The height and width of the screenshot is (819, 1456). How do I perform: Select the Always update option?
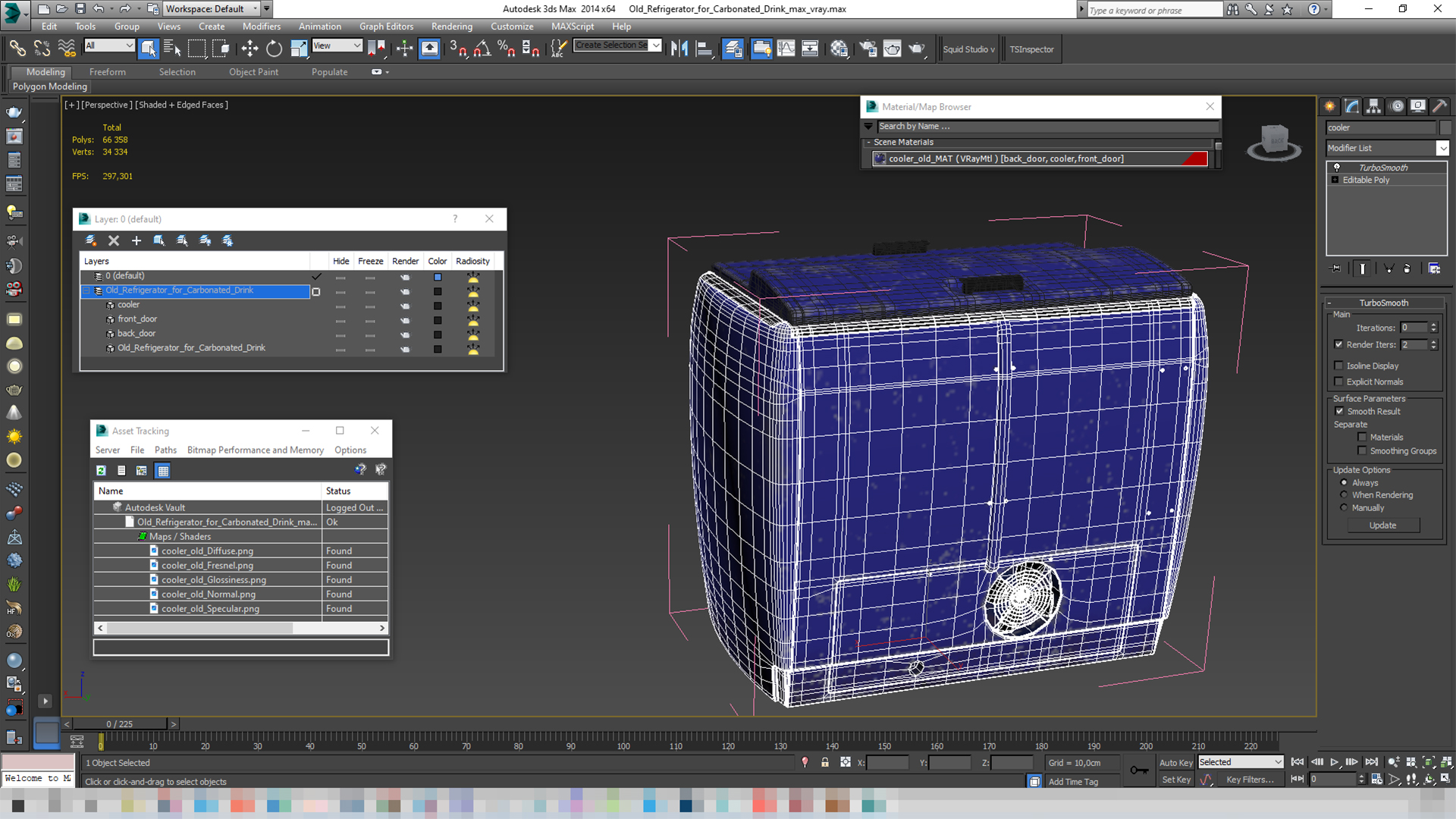coord(1344,482)
